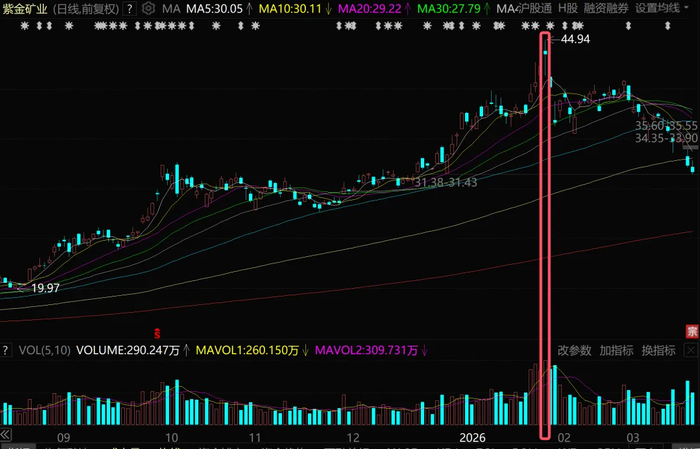Viewport: 700px width, 449px height.
Task: Click the red 宗 block-trade icon
Action: pyautogui.click(x=692, y=331)
